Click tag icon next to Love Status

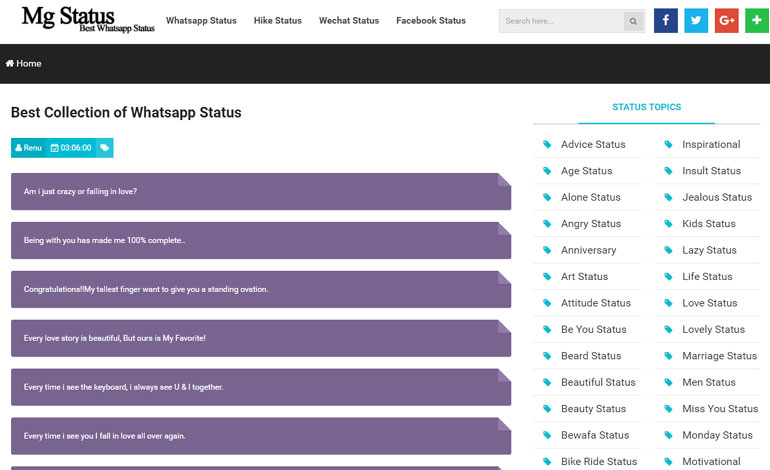tap(668, 303)
